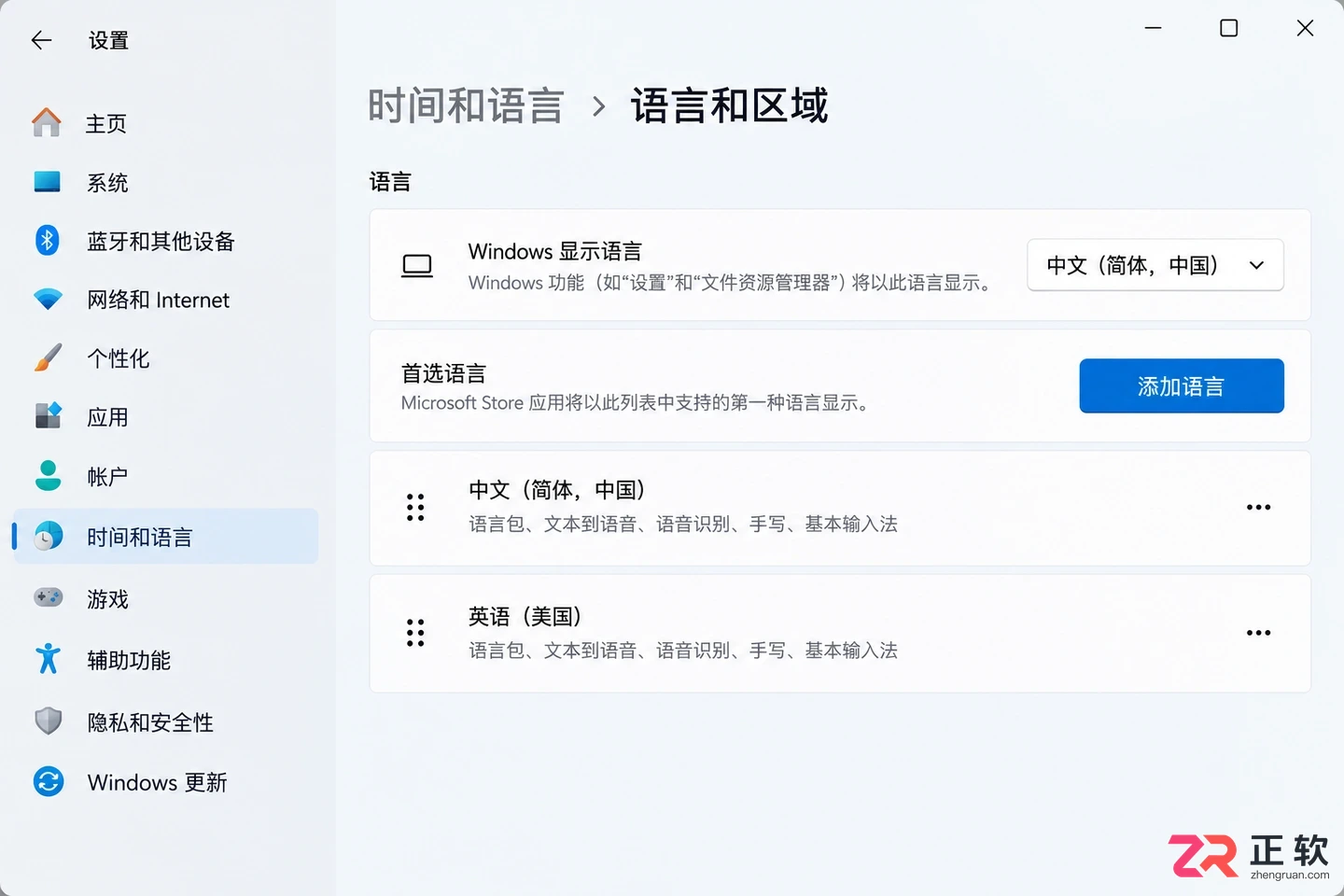Click the 语言和区域 breadcrumb title
The width and height of the screenshot is (1344, 896).
click(x=729, y=105)
